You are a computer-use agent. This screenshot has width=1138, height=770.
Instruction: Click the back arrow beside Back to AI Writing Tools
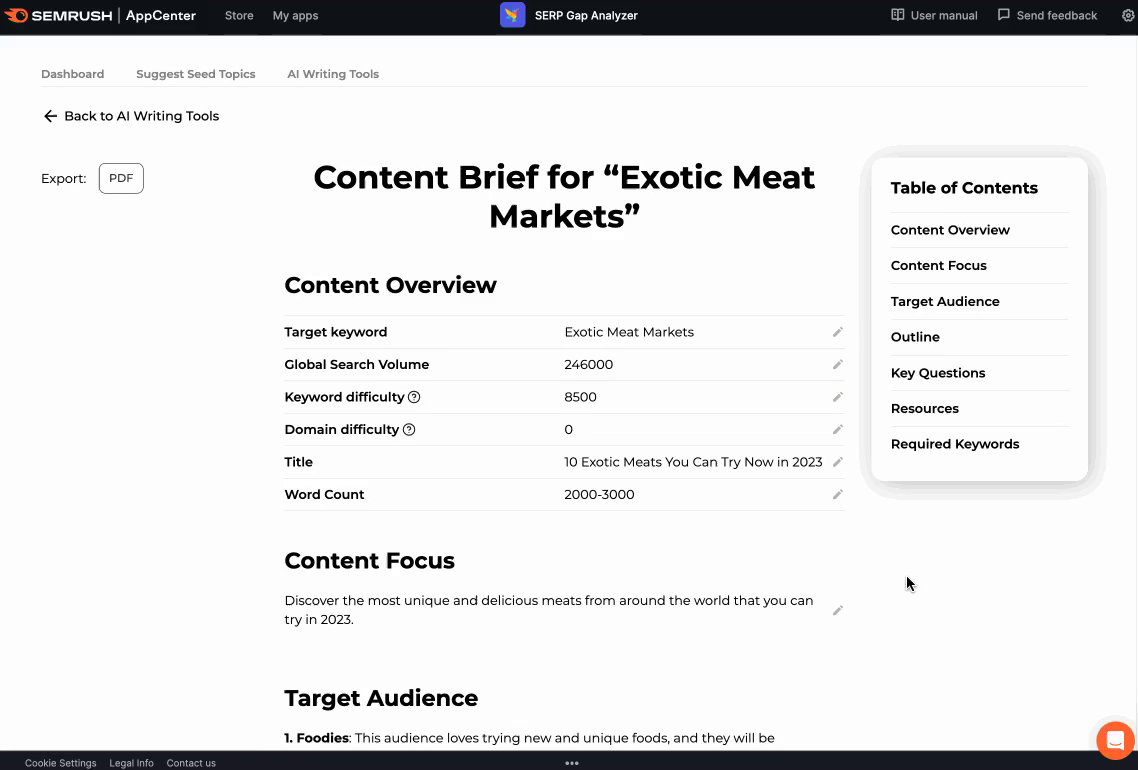(50, 116)
